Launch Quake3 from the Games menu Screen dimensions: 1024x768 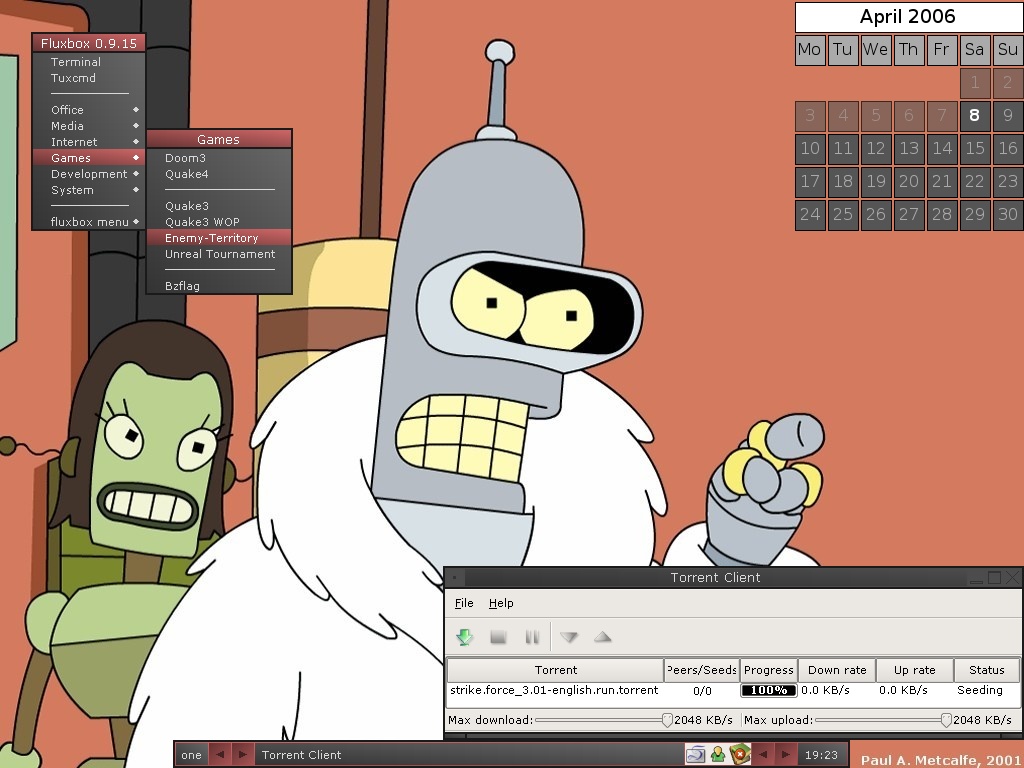[219, 206]
